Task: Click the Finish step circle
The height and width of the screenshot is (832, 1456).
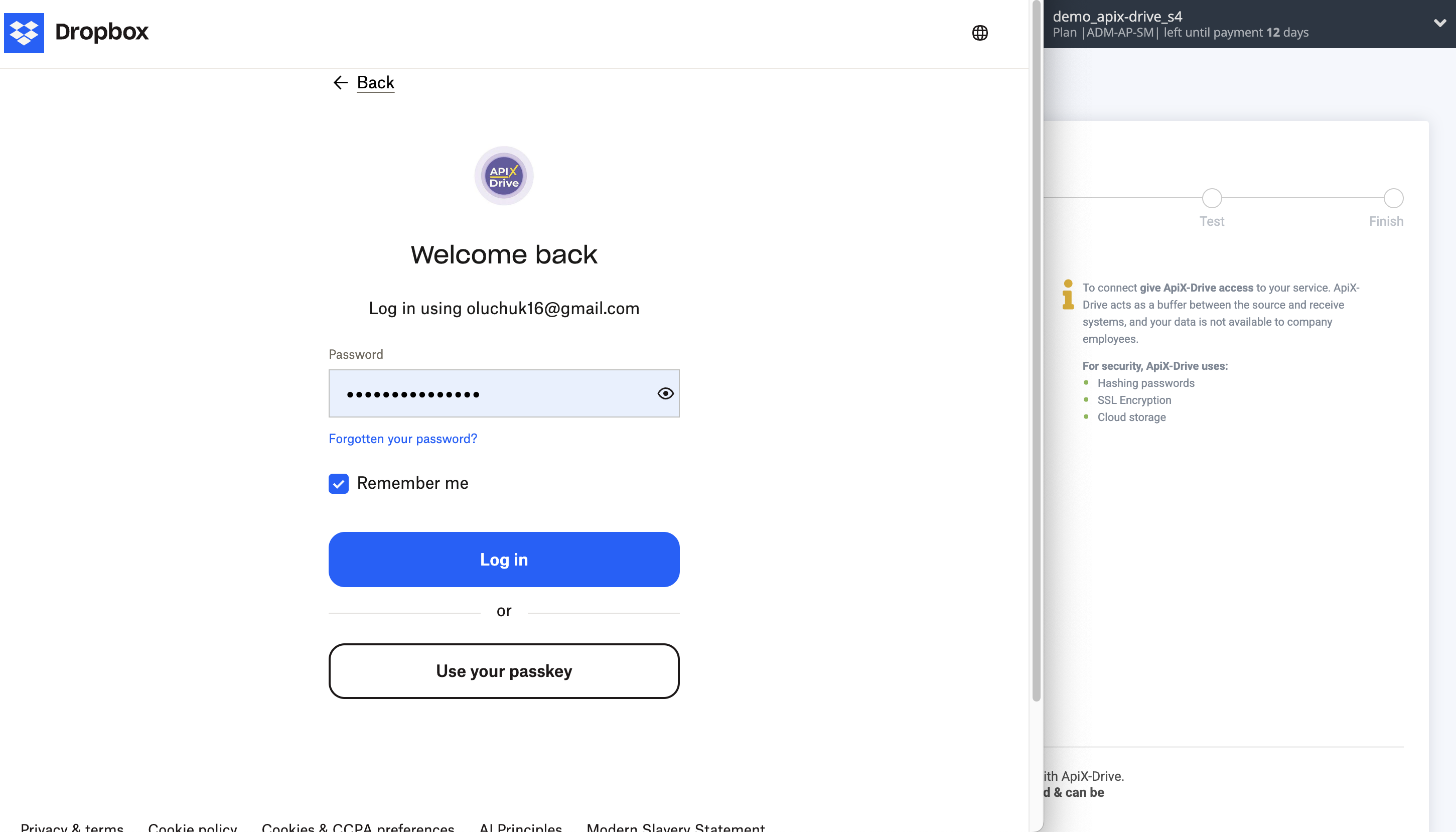Action: click(x=1393, y=198)
